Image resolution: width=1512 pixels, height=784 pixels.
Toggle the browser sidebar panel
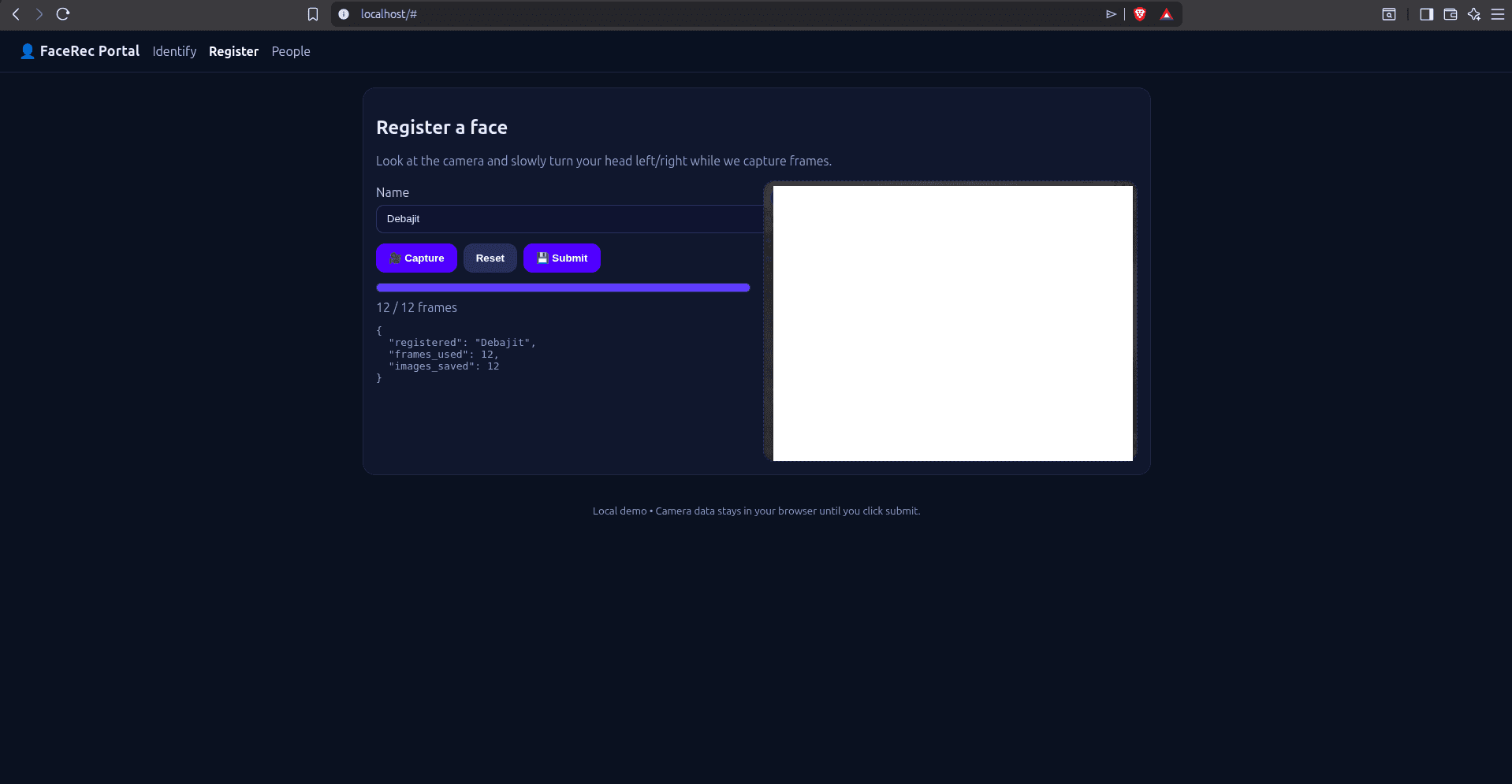pos(1426,13)
